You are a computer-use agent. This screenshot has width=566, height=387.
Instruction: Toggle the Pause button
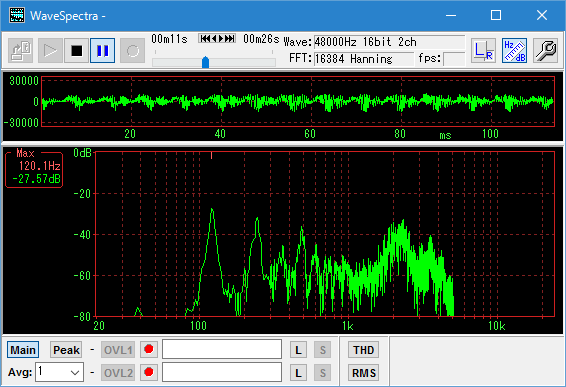click(103, 51)
